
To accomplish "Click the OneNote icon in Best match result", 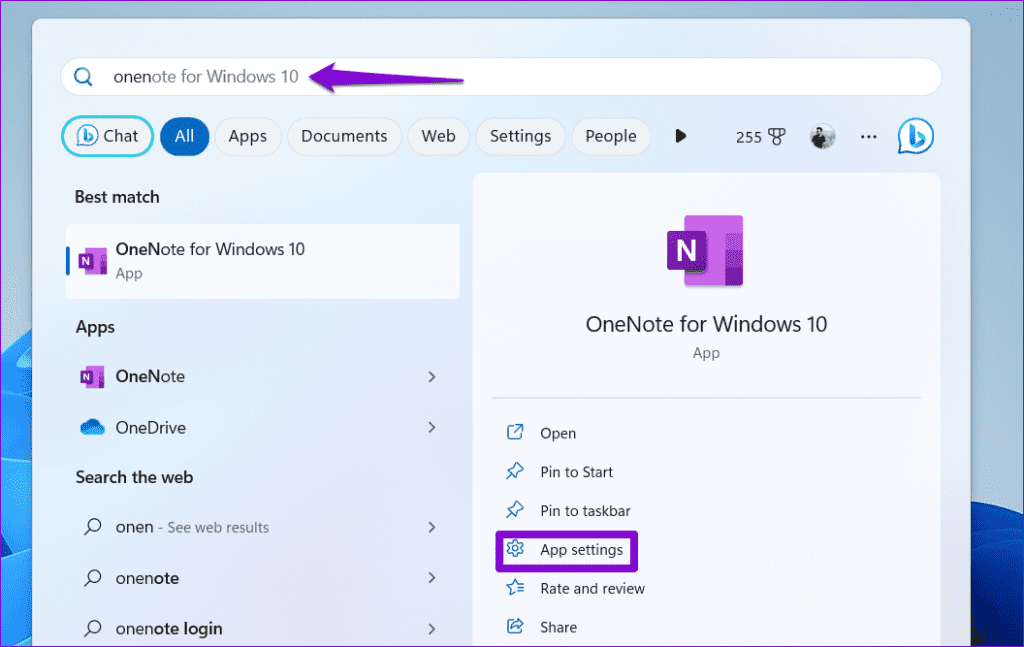I will [93, 261].
